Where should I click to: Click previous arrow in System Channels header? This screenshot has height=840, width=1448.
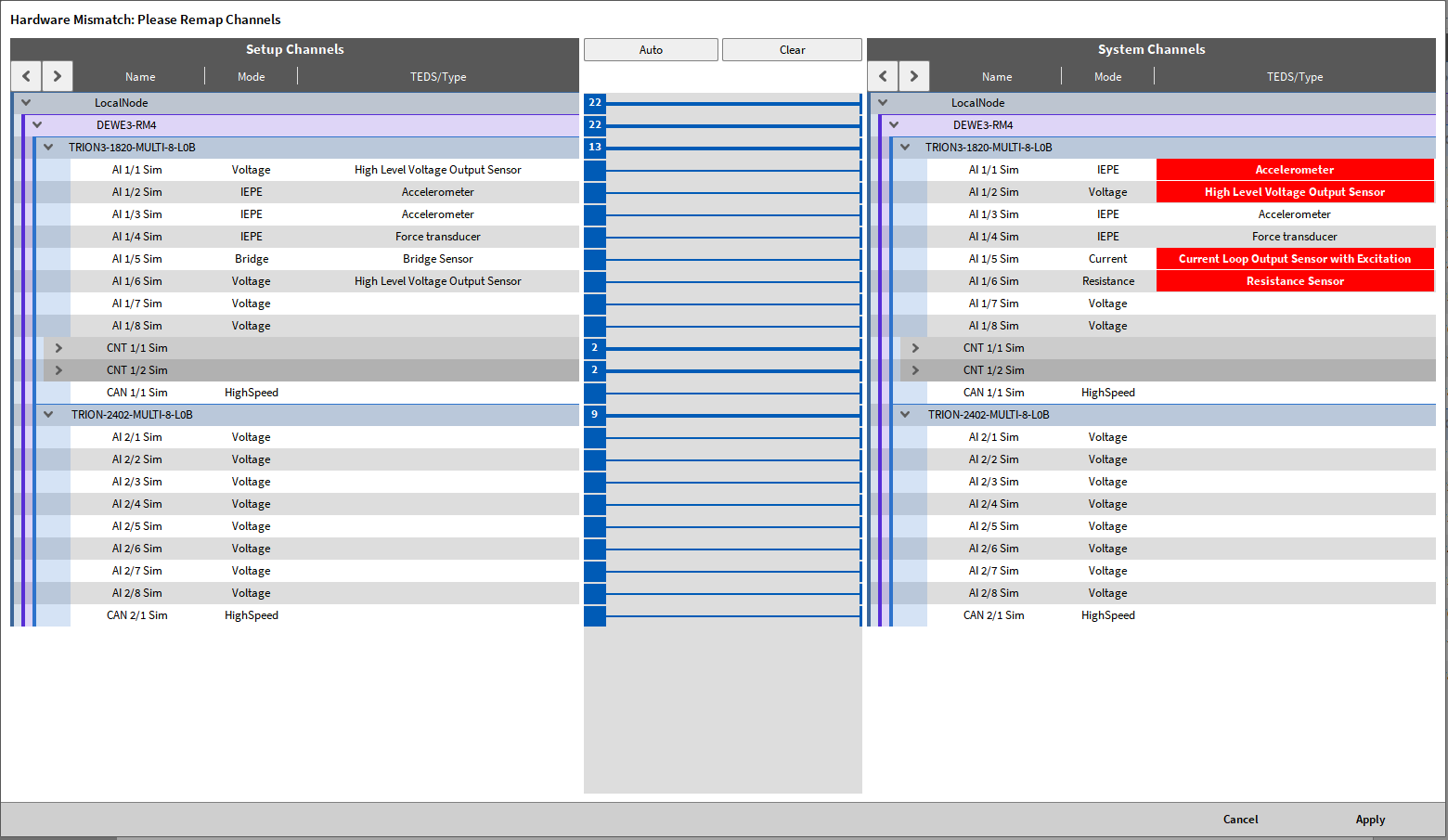coord(883,76)
